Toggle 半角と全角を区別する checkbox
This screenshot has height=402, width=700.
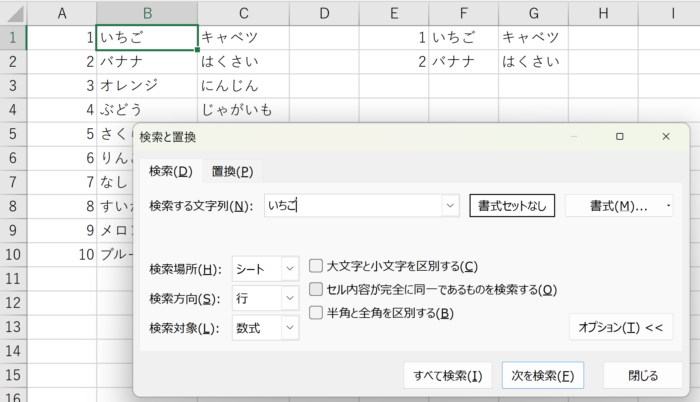316,313
